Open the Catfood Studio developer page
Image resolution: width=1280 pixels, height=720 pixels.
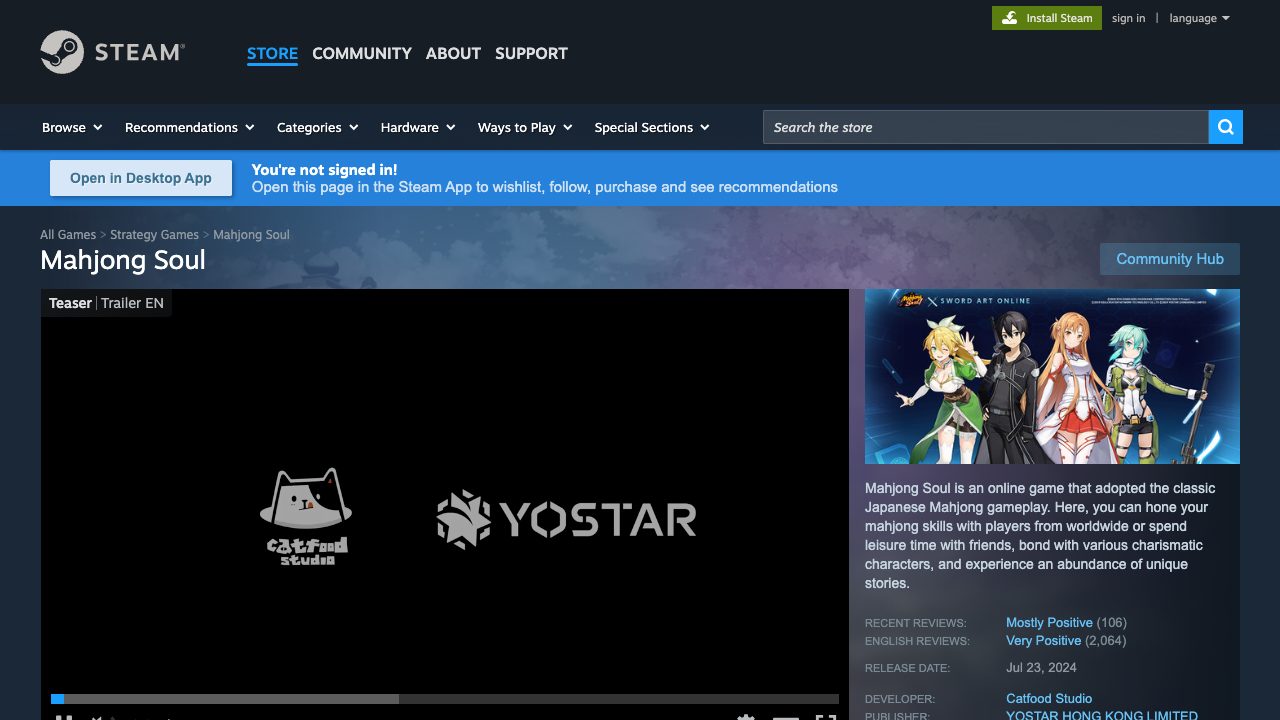pyautogui.click(x=1049, y=698)
